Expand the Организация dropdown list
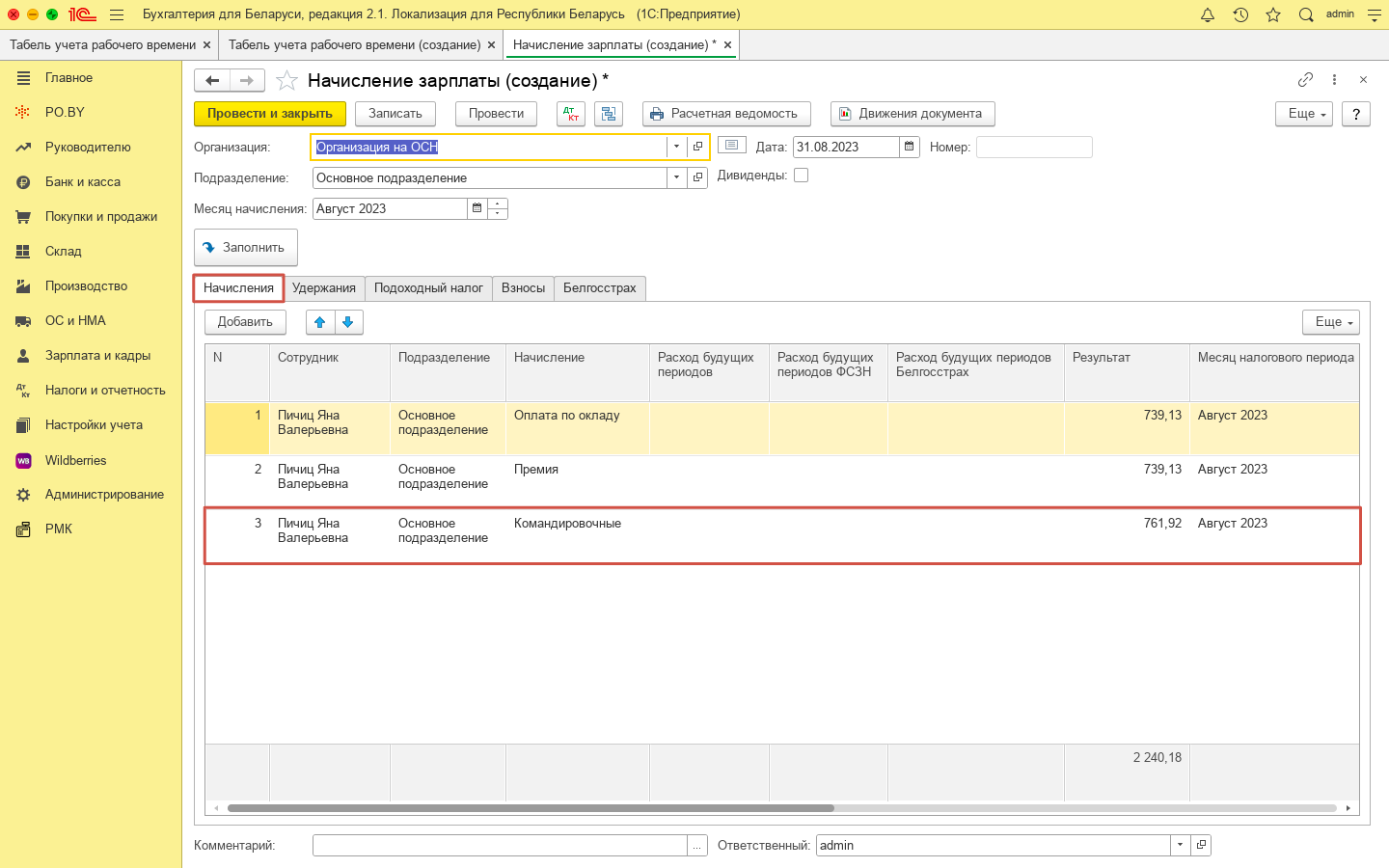This screenshot has height=868, width=1389. [x=676, y=147]
